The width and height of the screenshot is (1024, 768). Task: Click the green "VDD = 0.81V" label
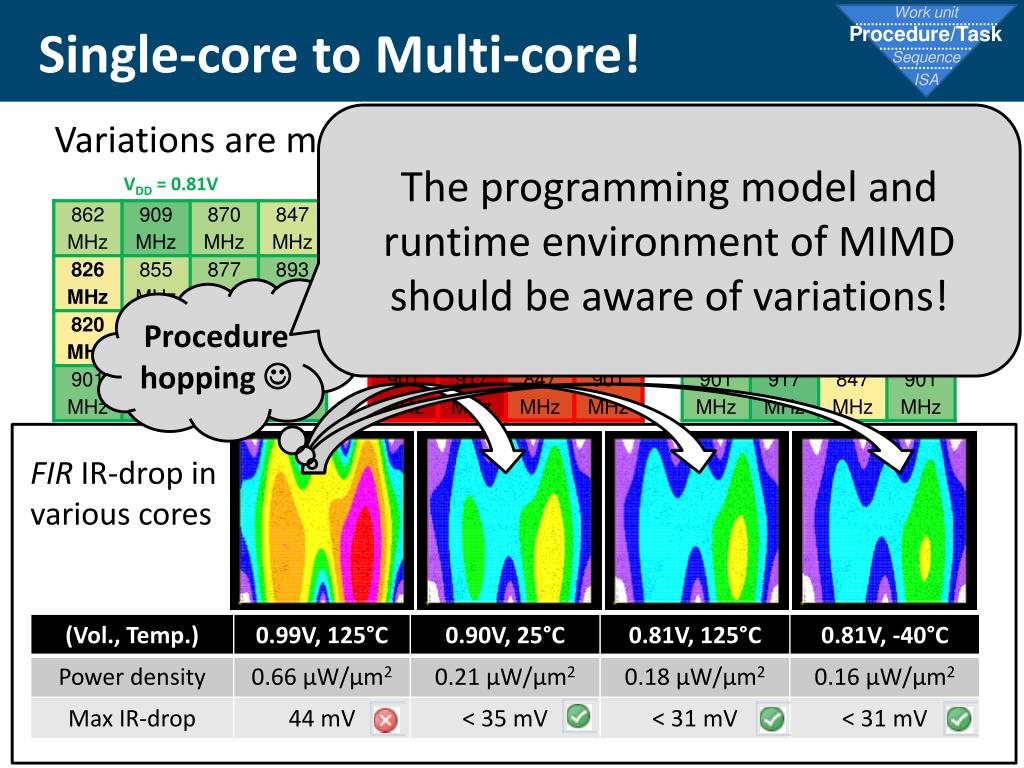[170, 185]
